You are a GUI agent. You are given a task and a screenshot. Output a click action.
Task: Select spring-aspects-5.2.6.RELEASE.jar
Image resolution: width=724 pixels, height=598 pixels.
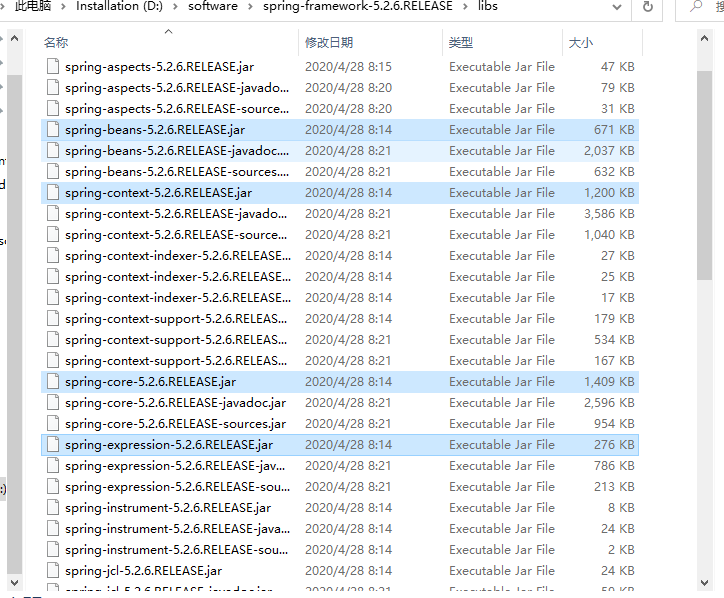point(340,66)
